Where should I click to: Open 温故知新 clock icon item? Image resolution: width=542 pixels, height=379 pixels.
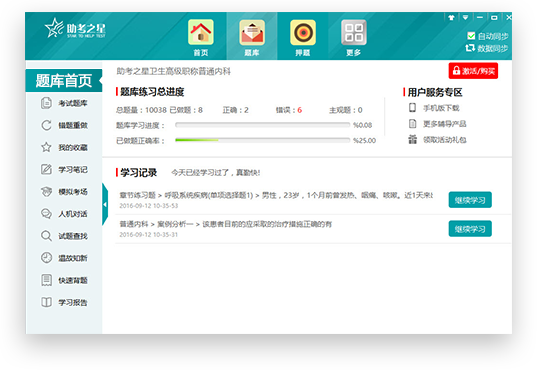(x=64, y=258)
